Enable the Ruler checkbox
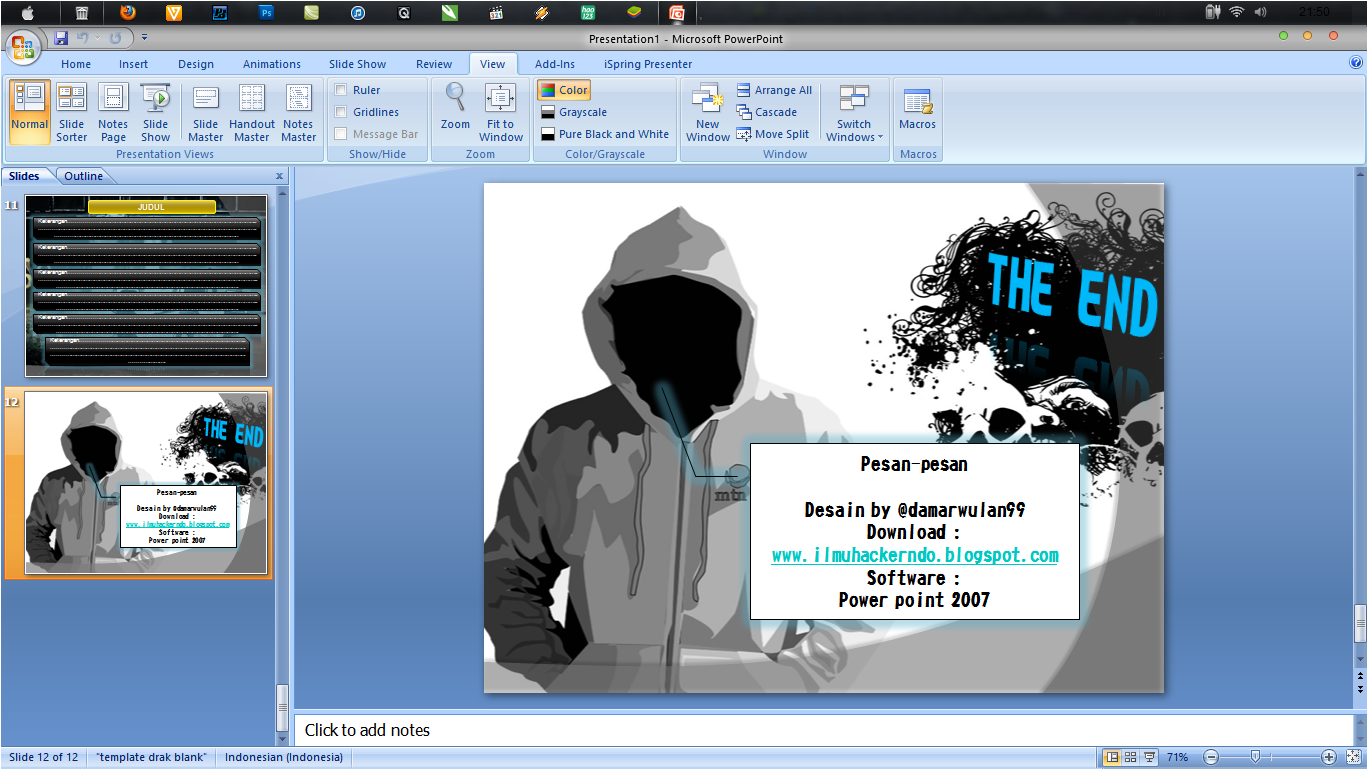1368x770 pixels. click(x=341, y=90)
